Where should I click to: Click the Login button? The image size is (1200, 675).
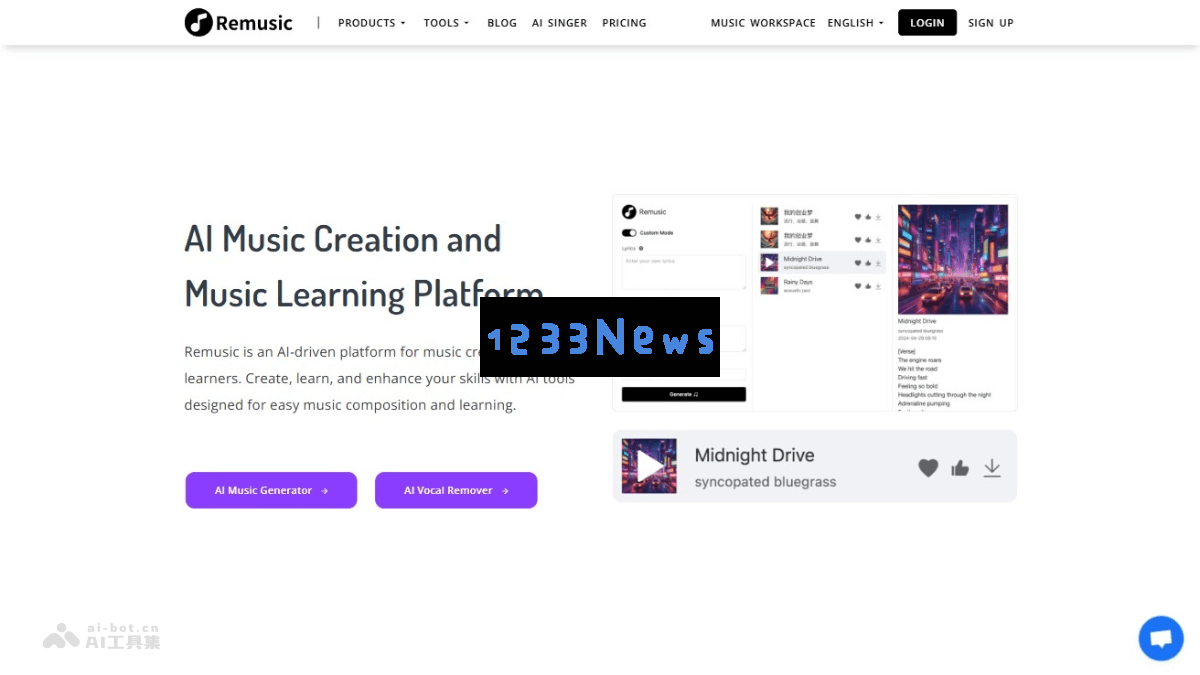(x=927, y=22)
